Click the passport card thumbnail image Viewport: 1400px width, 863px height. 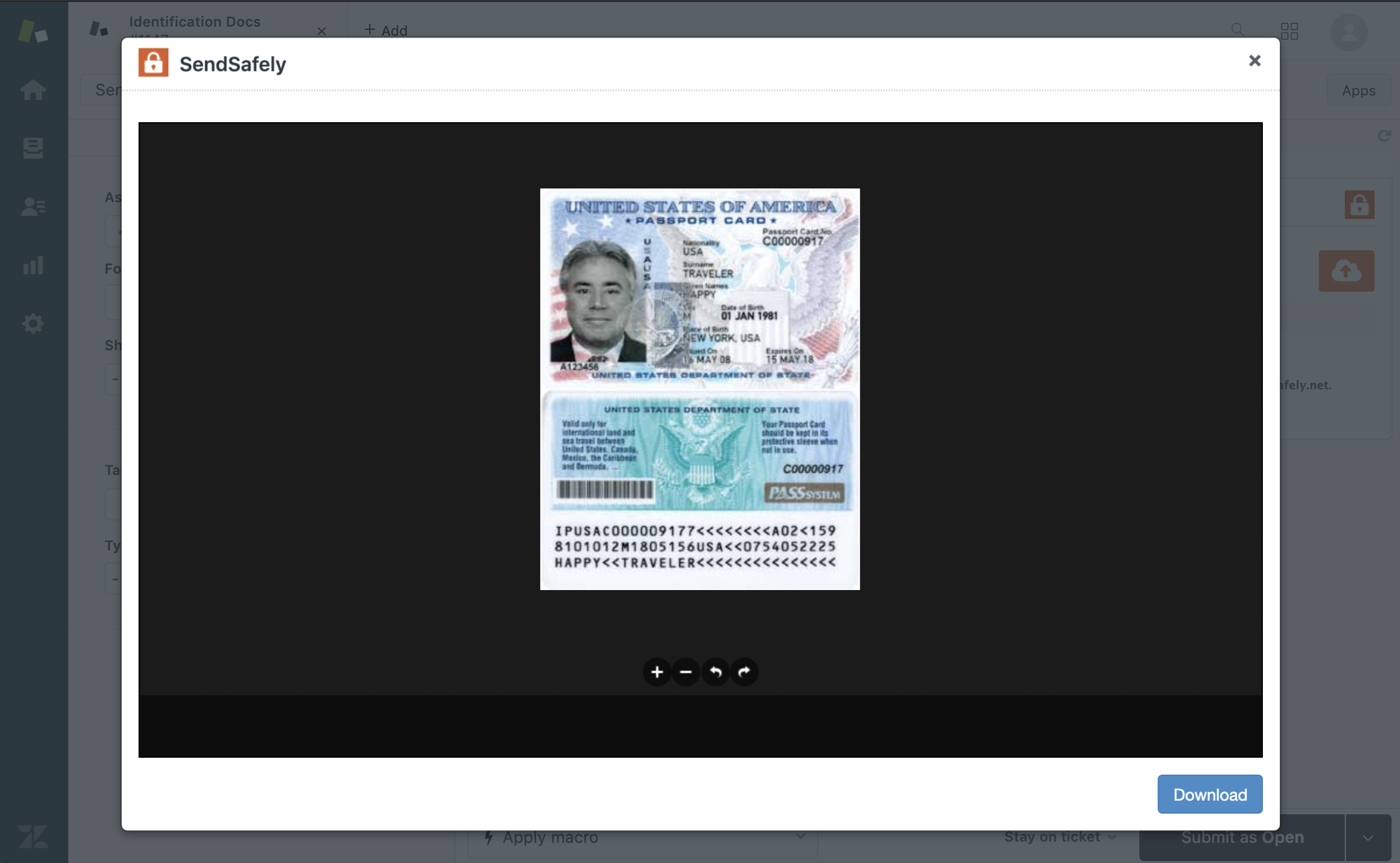tap(699, 388)
